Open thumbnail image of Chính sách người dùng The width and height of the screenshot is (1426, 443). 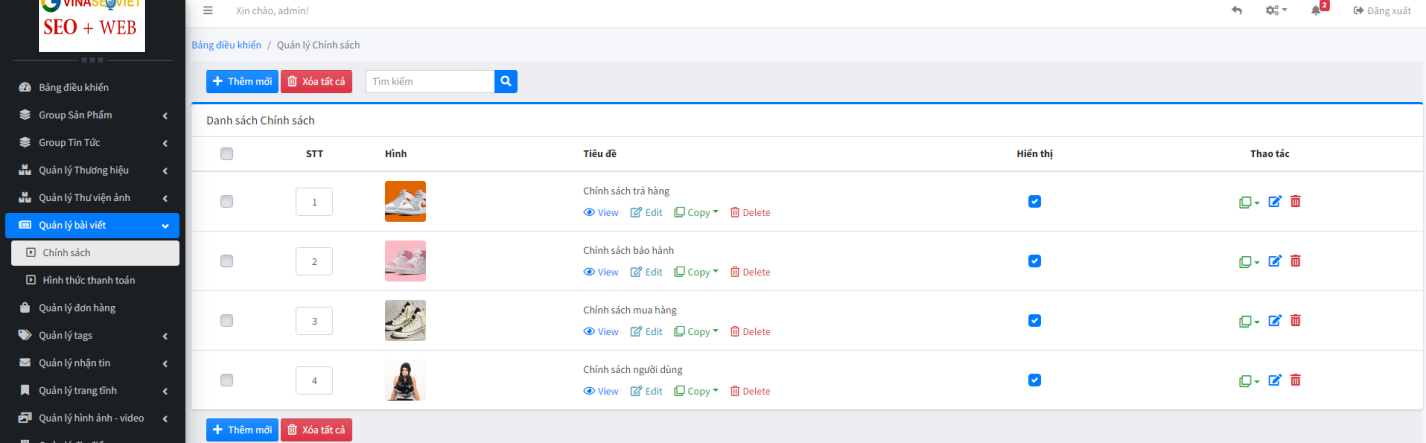(405, 380)
